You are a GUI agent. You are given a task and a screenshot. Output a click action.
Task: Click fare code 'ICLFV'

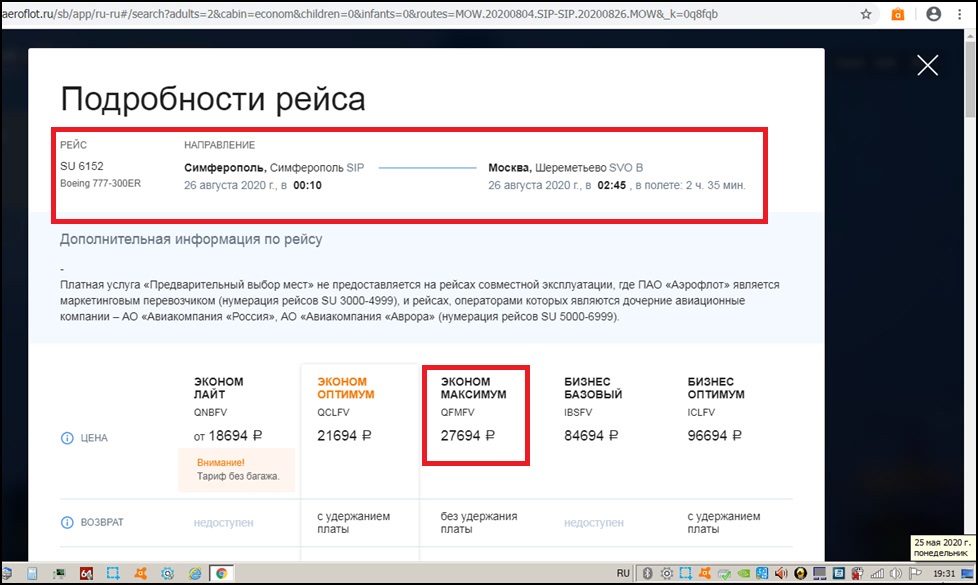click(x=701, y=412)
